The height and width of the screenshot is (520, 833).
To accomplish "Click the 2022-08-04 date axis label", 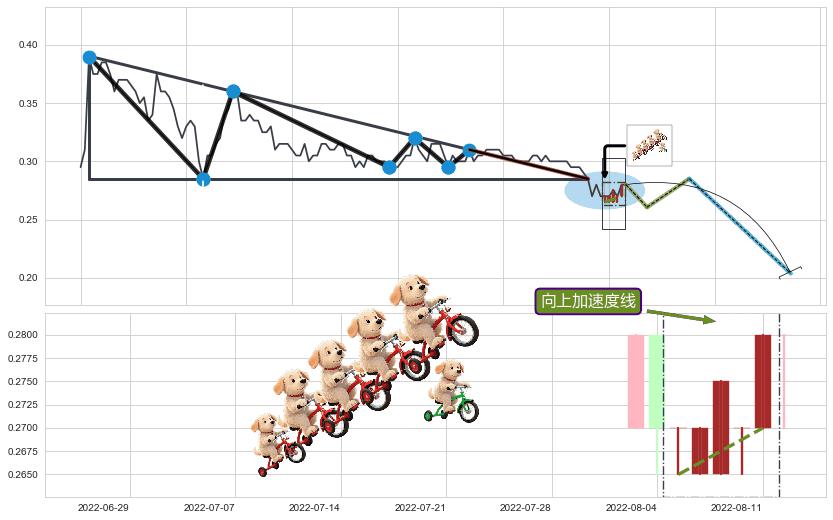I will coord(631,508).
